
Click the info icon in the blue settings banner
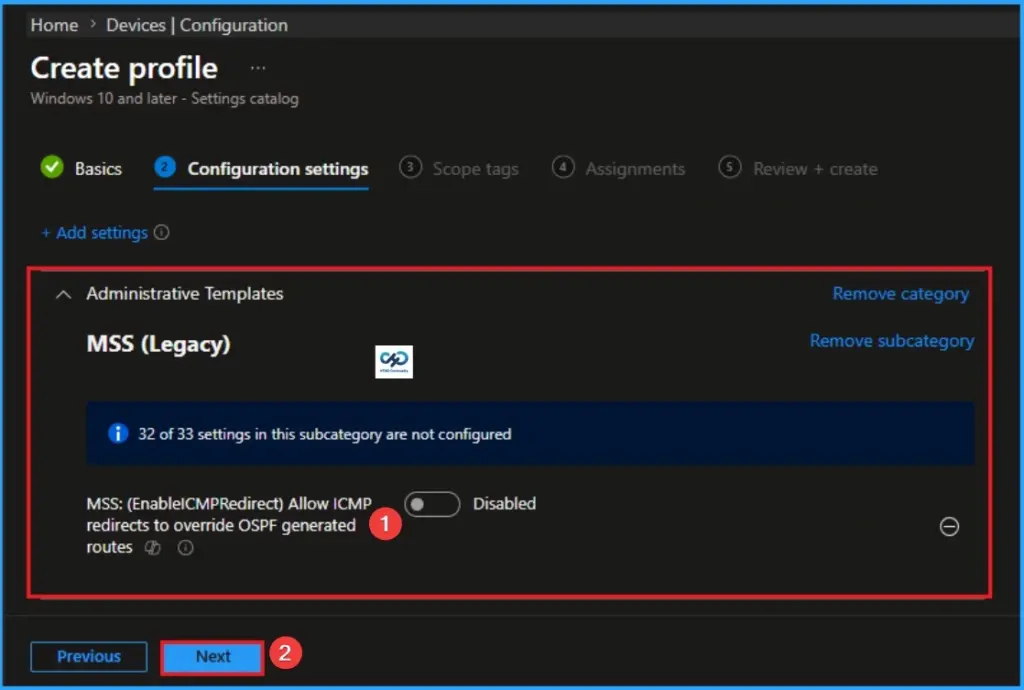(117, 433)
